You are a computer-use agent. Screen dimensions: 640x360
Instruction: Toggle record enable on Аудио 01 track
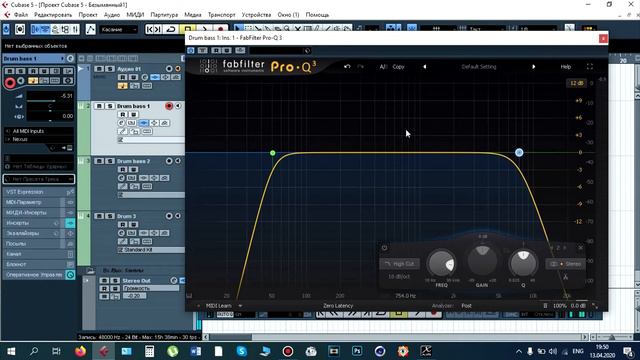(169, 69)
